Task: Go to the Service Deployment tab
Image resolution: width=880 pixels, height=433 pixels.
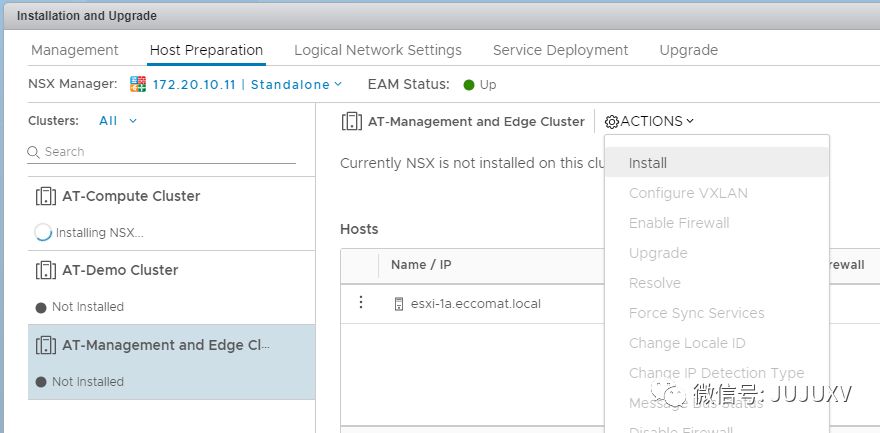Action: point(560,50)
